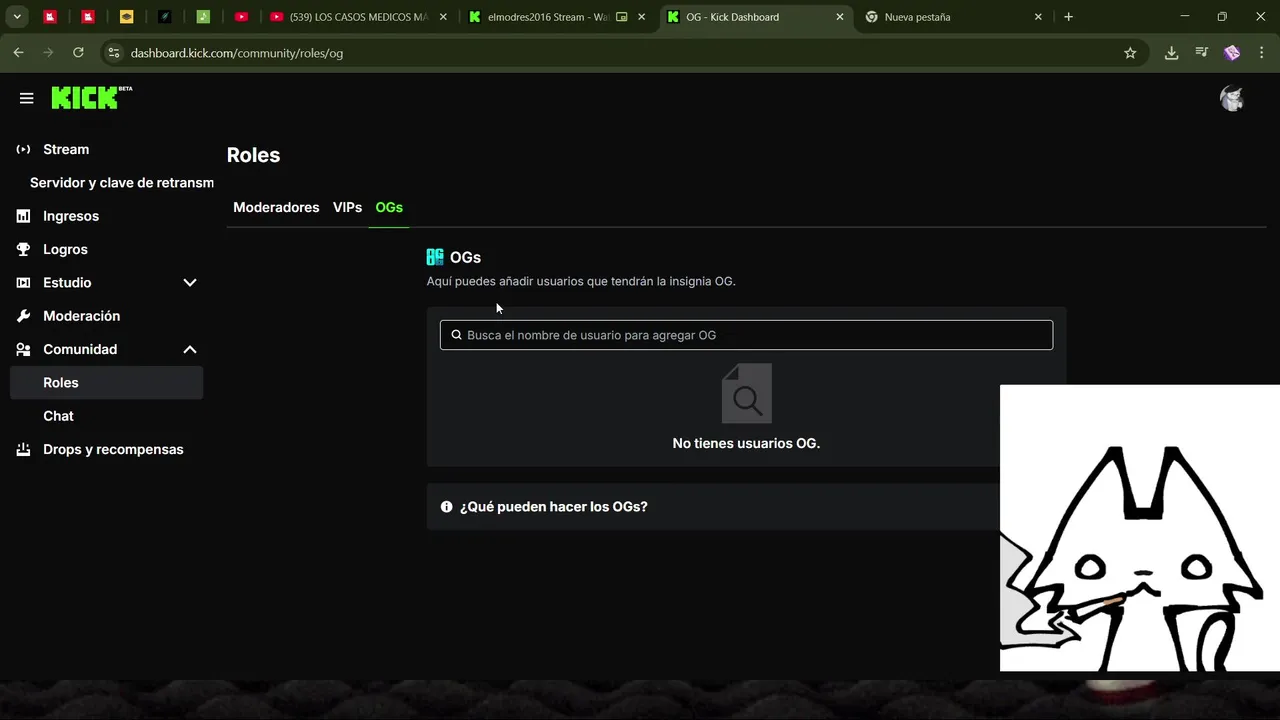Open the Chrome profile avatar

coord(1232,53)
